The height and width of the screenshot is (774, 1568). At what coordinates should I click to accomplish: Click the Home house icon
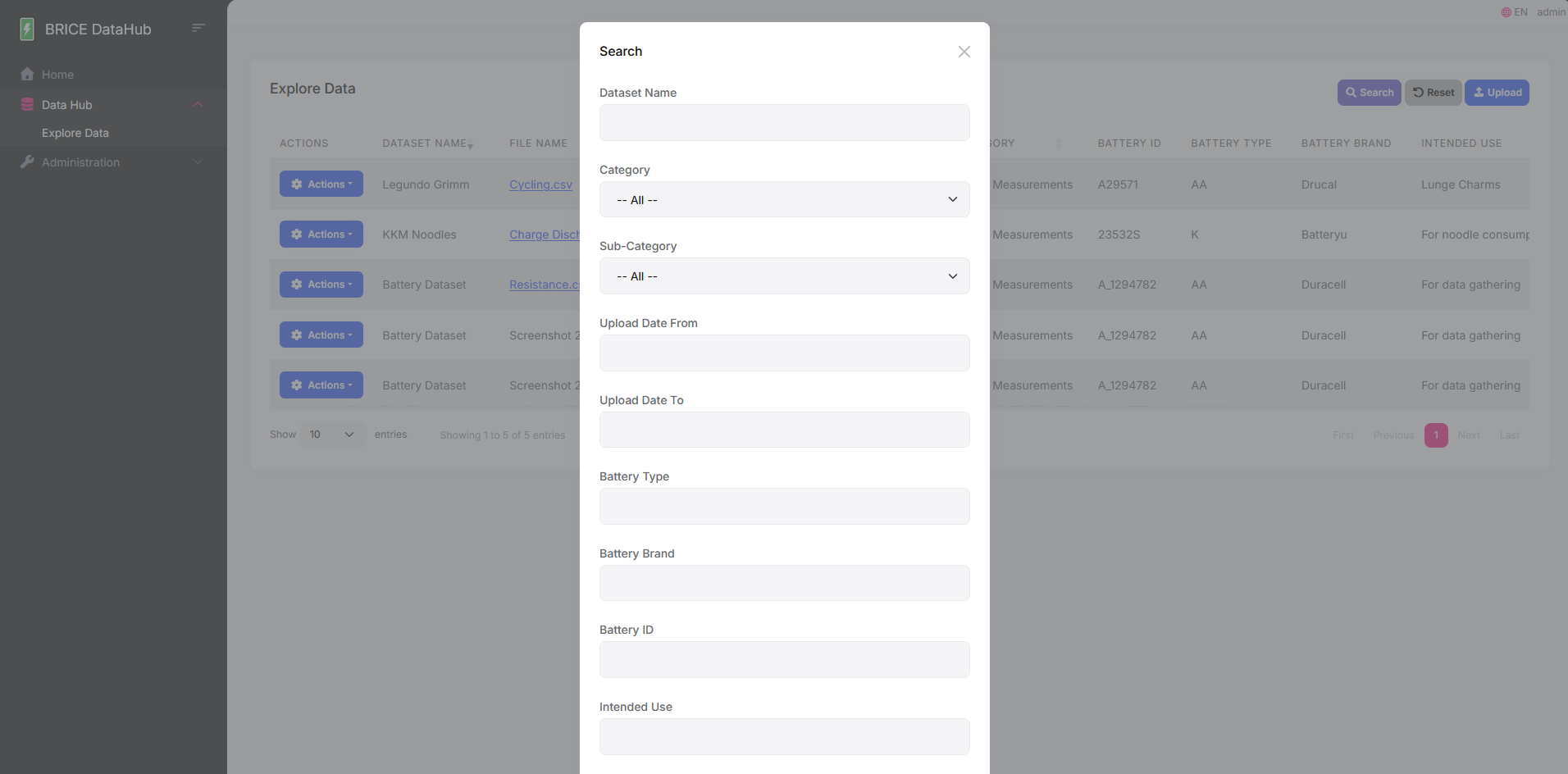point(27,74)
